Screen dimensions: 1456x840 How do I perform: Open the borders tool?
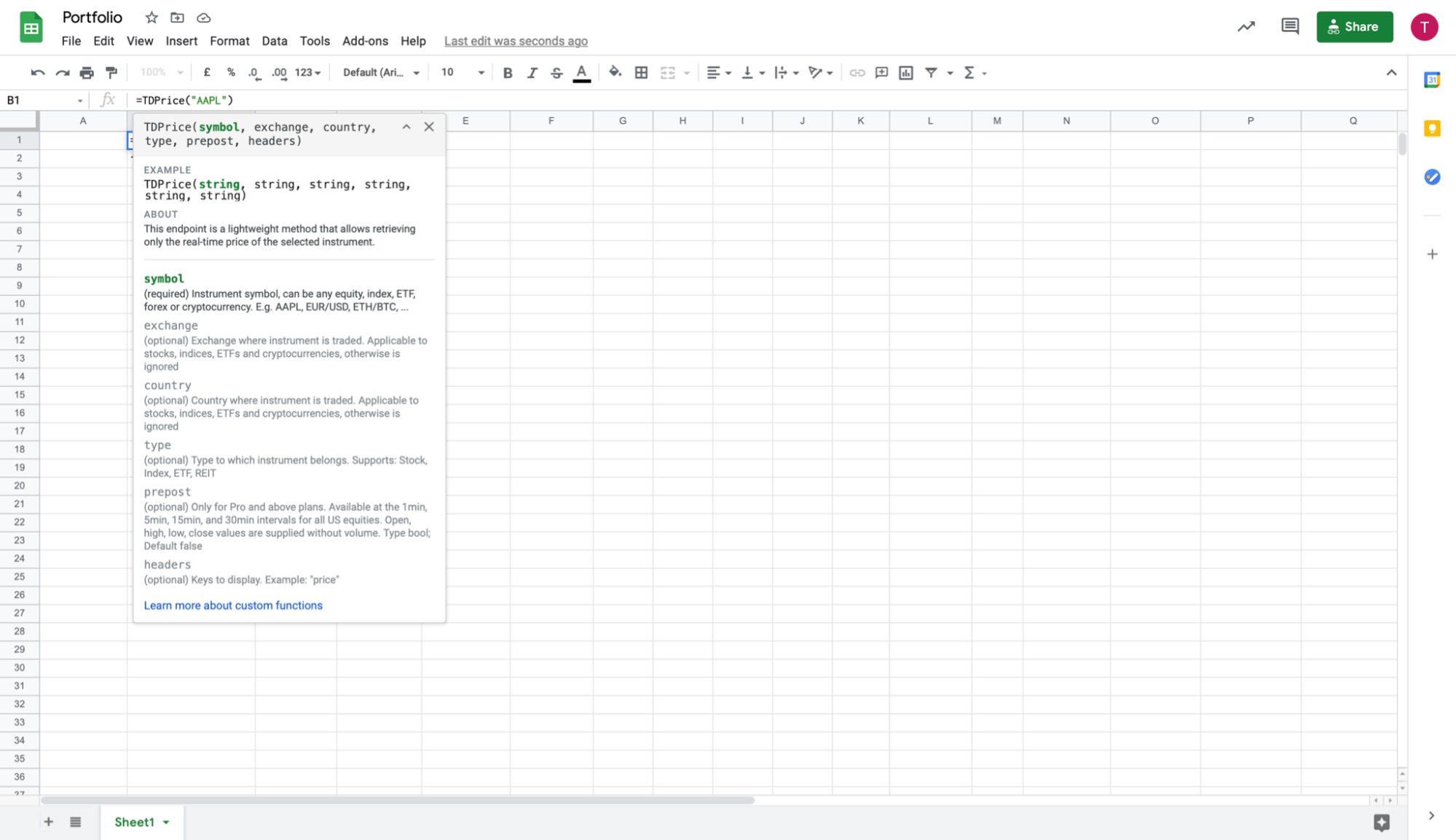click(x=641, y=73)
